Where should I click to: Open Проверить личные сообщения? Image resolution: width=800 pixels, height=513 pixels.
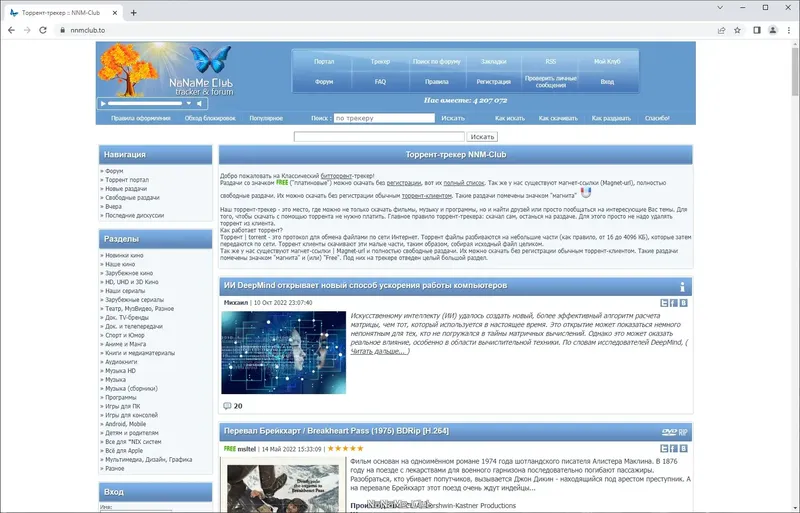click(551, 82)
